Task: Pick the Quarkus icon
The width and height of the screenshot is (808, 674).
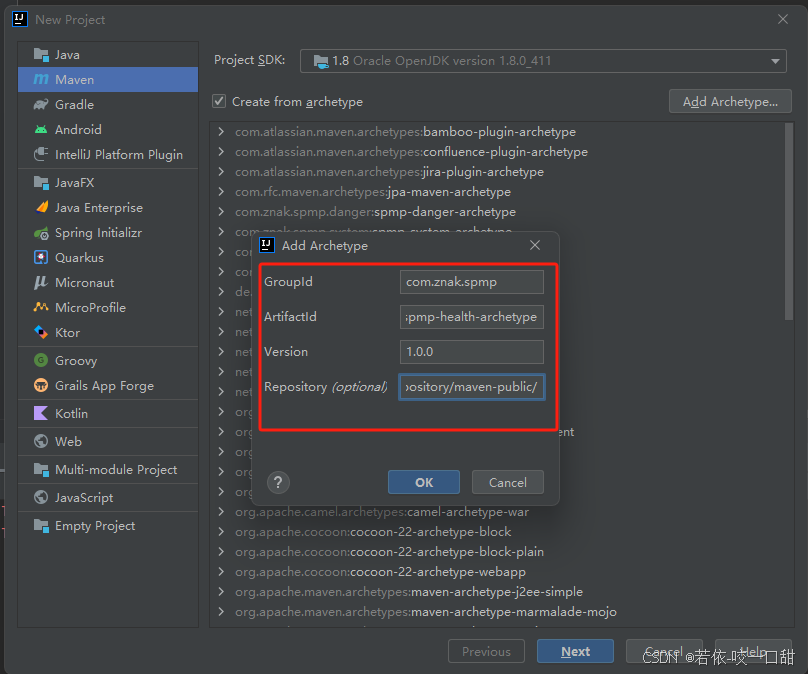Action: (41, 257)
